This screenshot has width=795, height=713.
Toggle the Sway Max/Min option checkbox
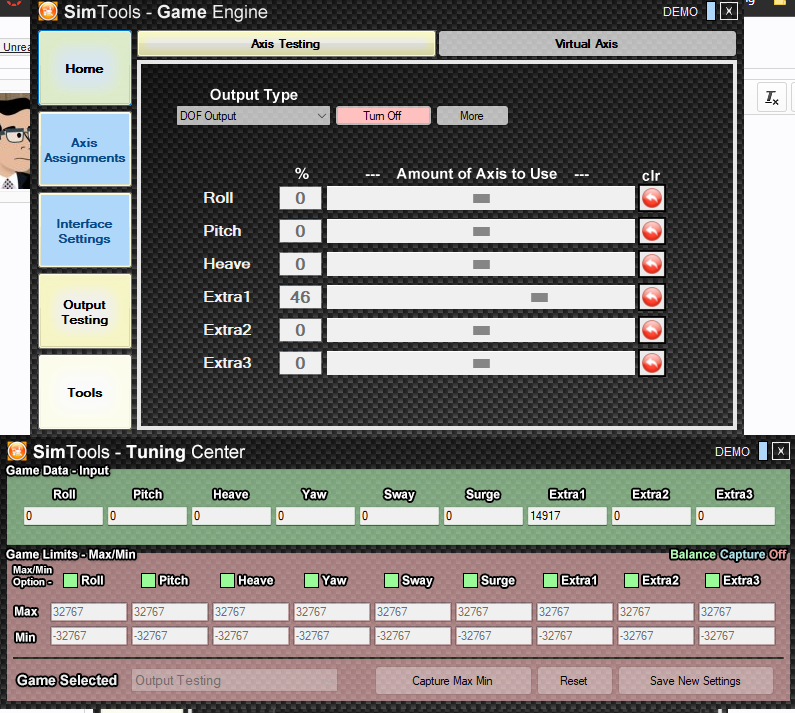click(x=391, y=581)
